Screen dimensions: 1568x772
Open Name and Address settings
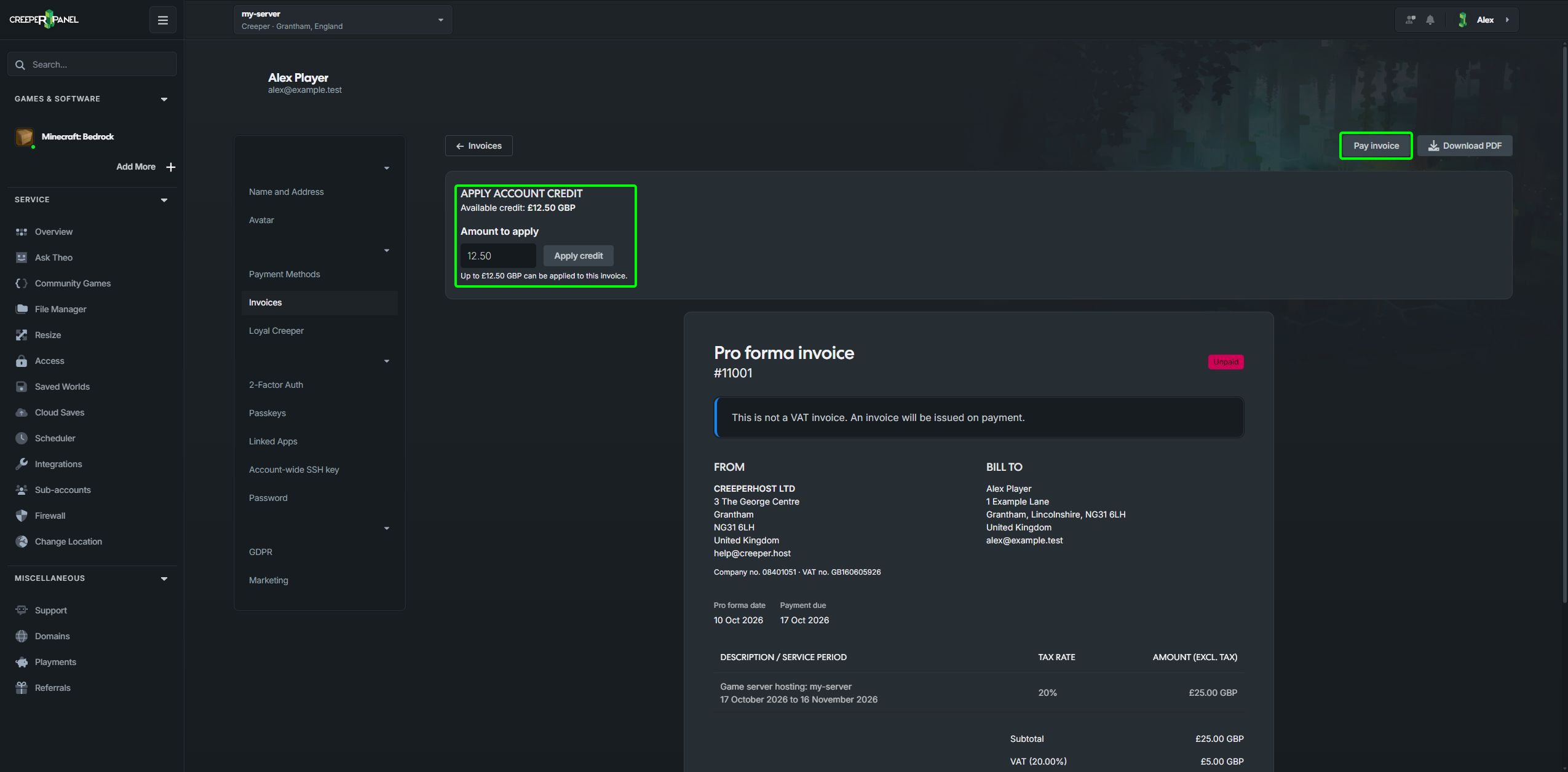click(320, 192)
